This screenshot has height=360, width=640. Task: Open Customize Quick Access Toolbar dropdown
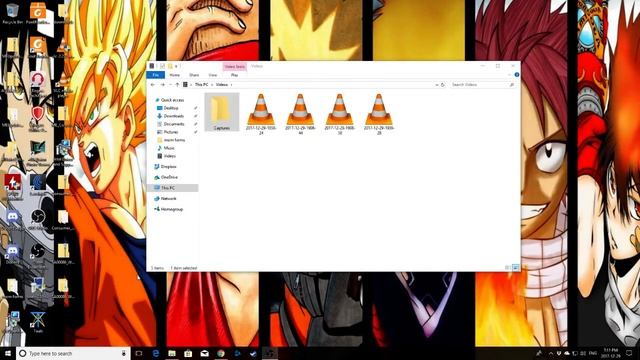pyautogui.click(x=176, y=66)
